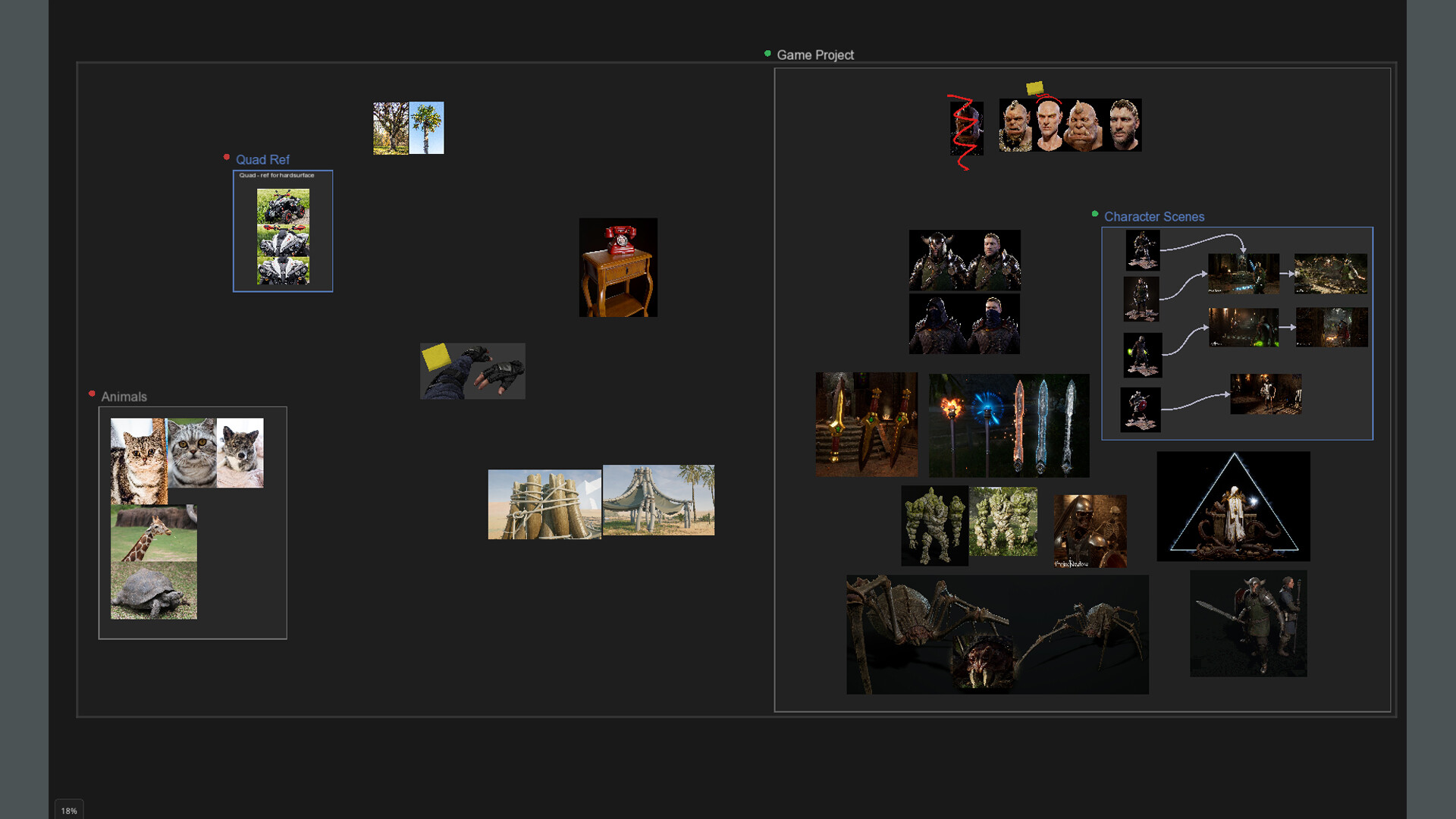Select the yellow sticky note above ogre heads

(x=1034, y=88)
